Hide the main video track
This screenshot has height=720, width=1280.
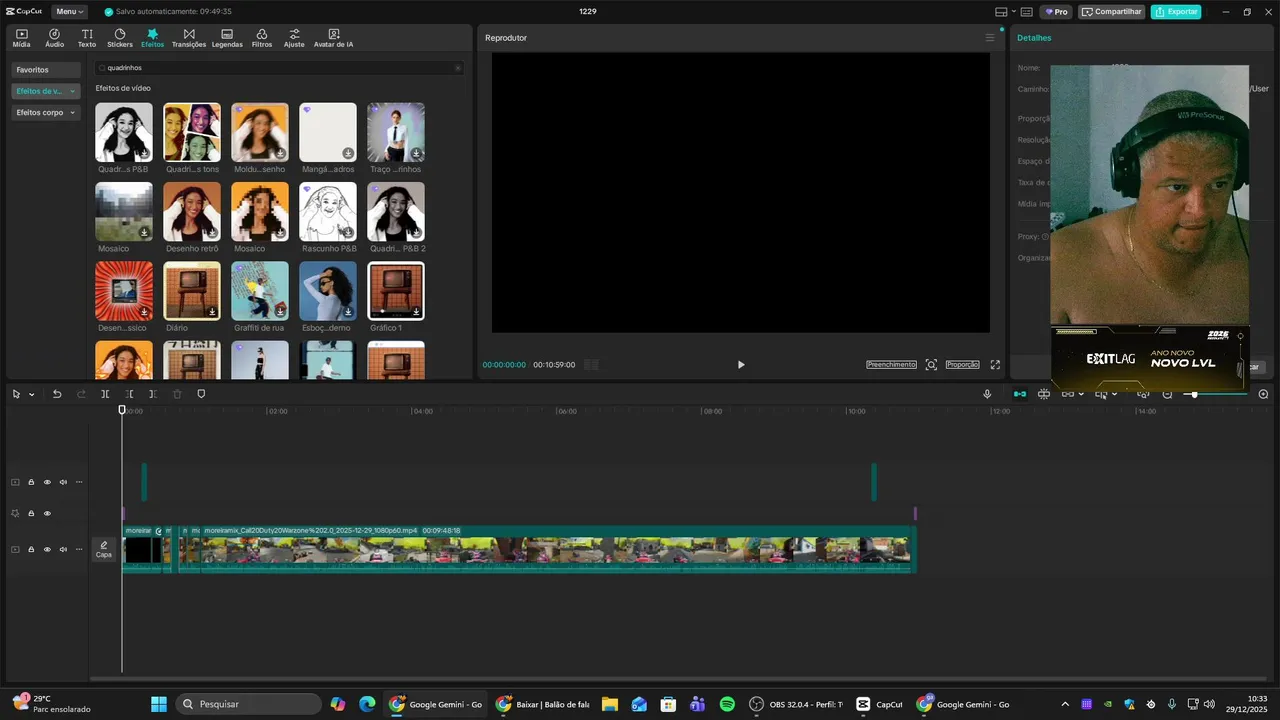click(47, 549)
